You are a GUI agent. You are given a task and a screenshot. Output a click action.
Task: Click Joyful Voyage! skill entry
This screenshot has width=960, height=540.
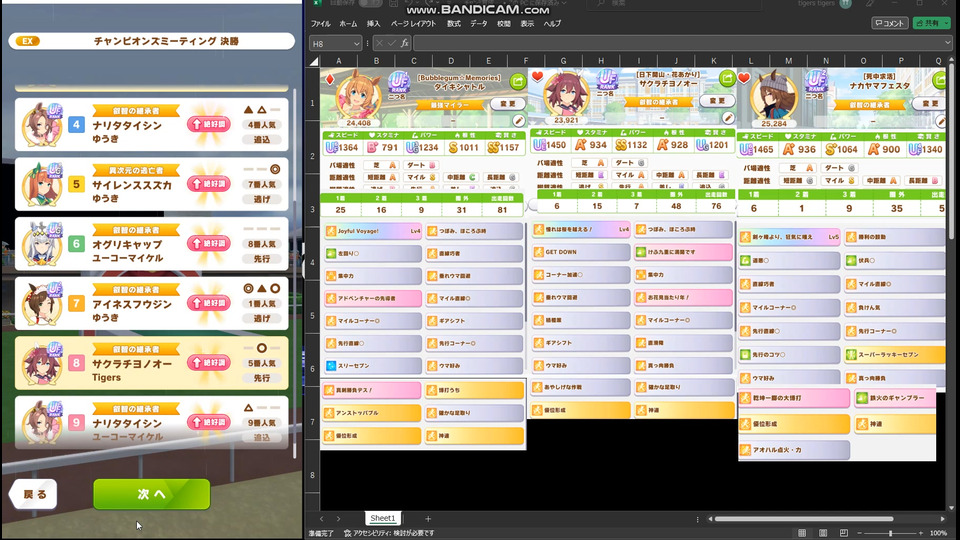click(373, 231)
